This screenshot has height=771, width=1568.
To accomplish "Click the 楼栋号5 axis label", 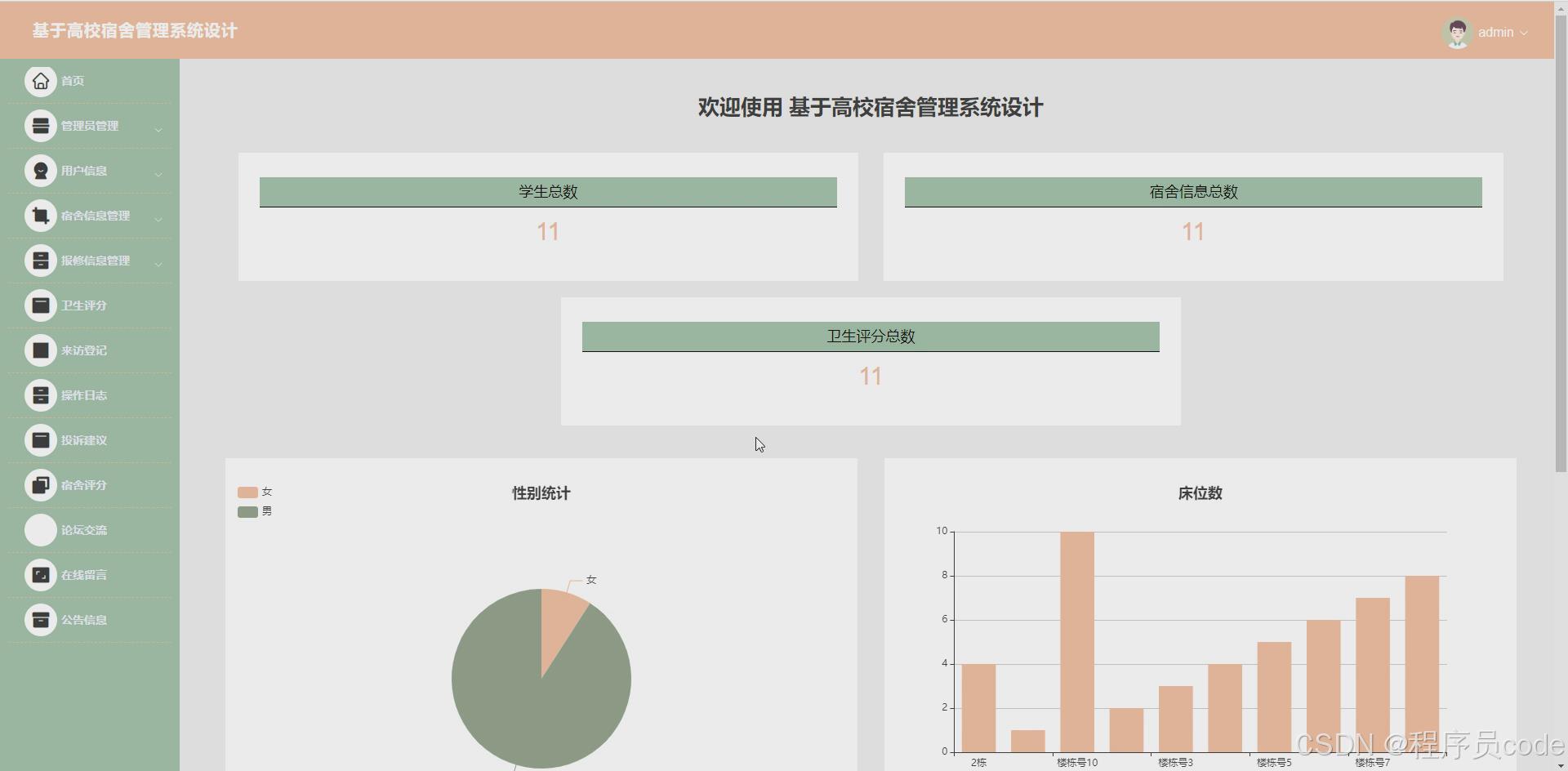I will point(1274,763).
